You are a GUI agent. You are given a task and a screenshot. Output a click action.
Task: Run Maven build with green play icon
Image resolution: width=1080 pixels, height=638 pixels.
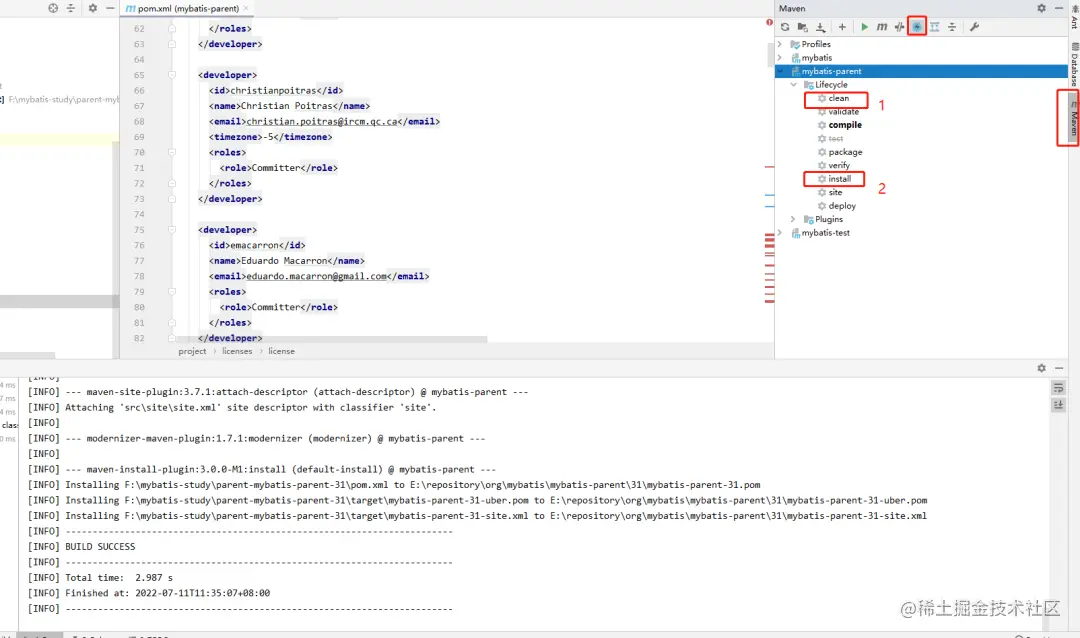pyautogui.click(x=864, y=27)
